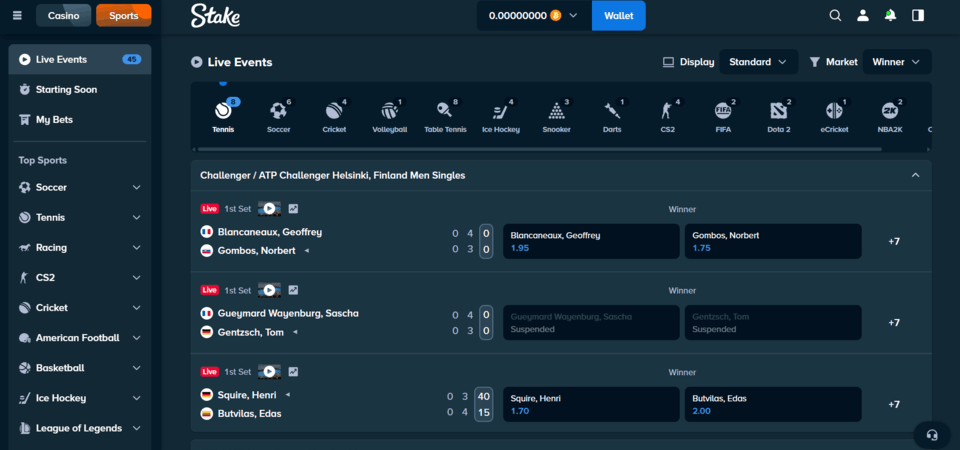Viewport: 960px width, 450px height.
Task: Open the live support headset icon
Action: pyautogui.click(x=931, y=435)
